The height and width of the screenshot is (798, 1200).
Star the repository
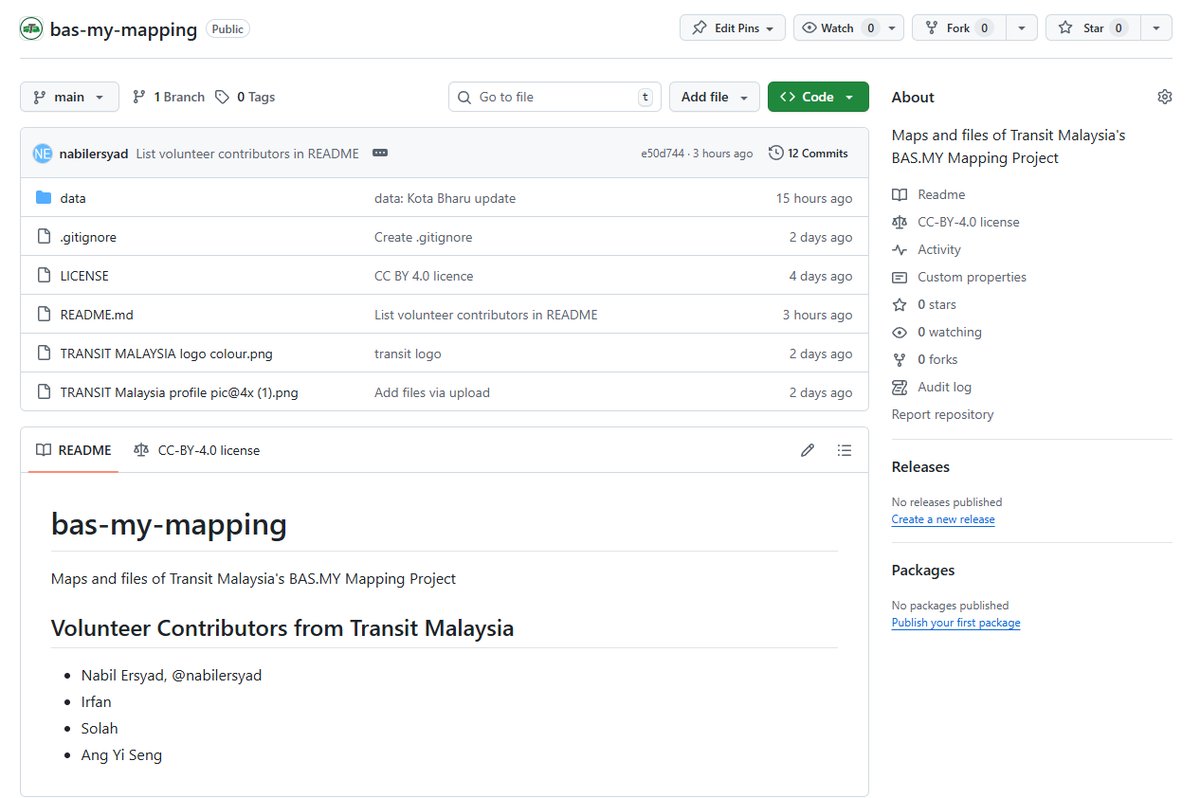tap(1091, 28)
